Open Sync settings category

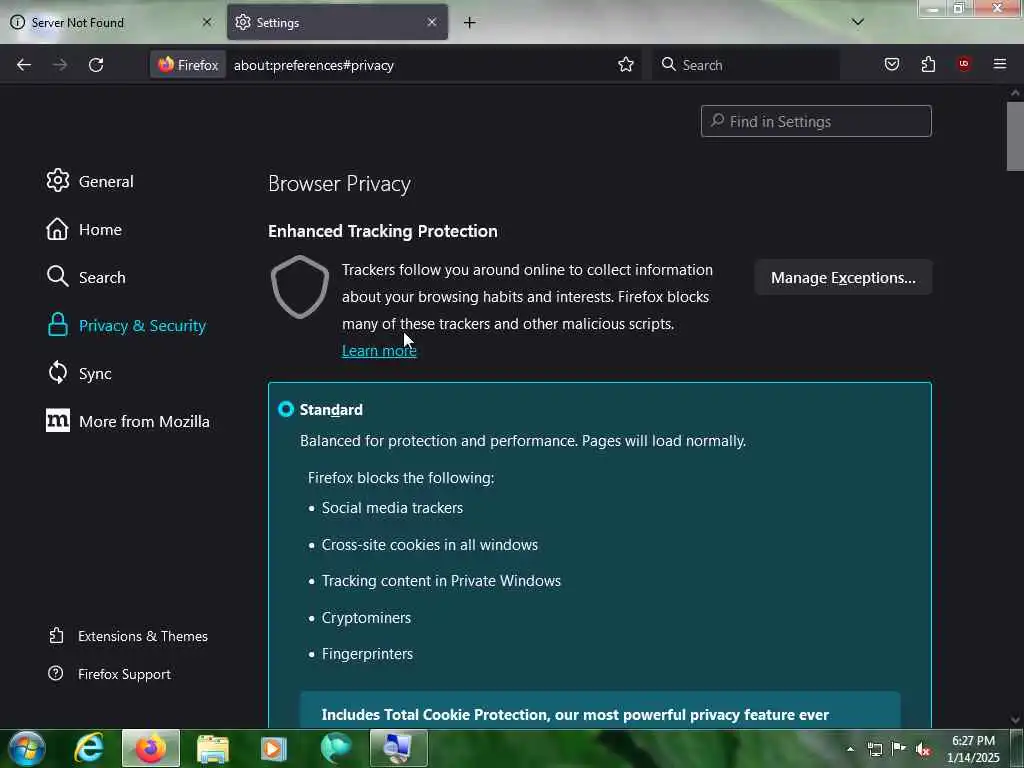click(x=79, y=373)
